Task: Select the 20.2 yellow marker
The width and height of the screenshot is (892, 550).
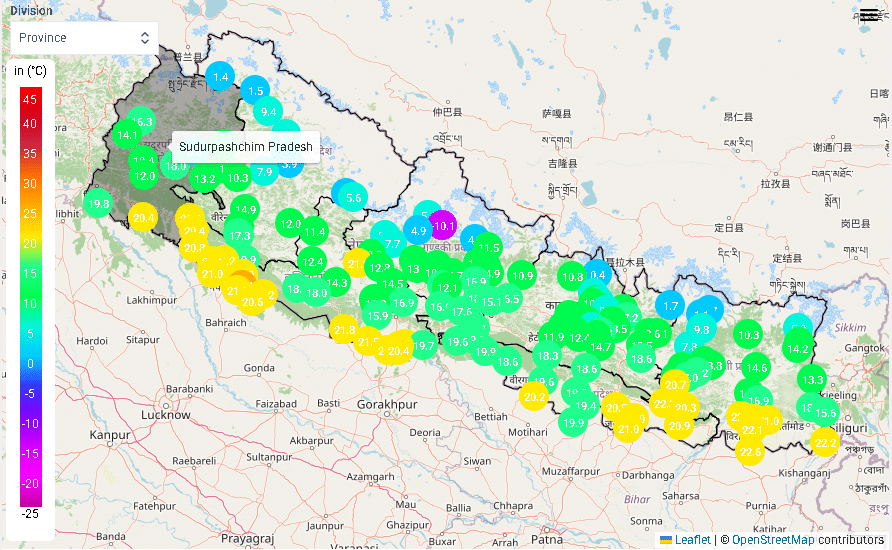Action: point(534,396)
